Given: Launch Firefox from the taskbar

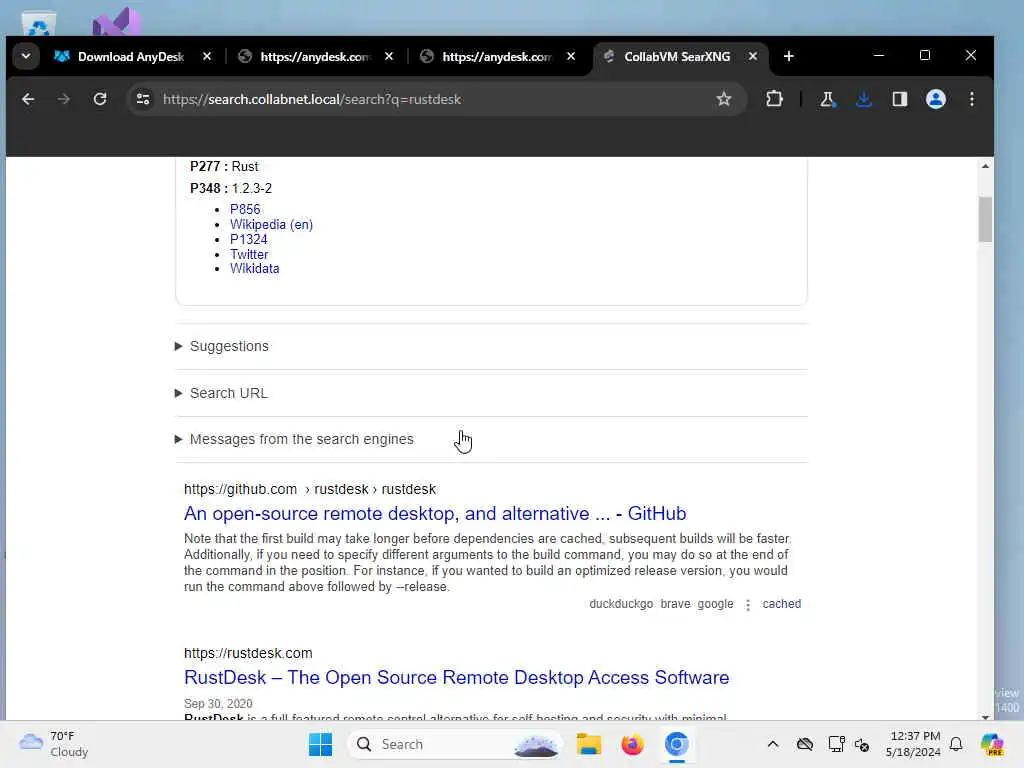Looking at the screenshot, I should coord(632,744).
